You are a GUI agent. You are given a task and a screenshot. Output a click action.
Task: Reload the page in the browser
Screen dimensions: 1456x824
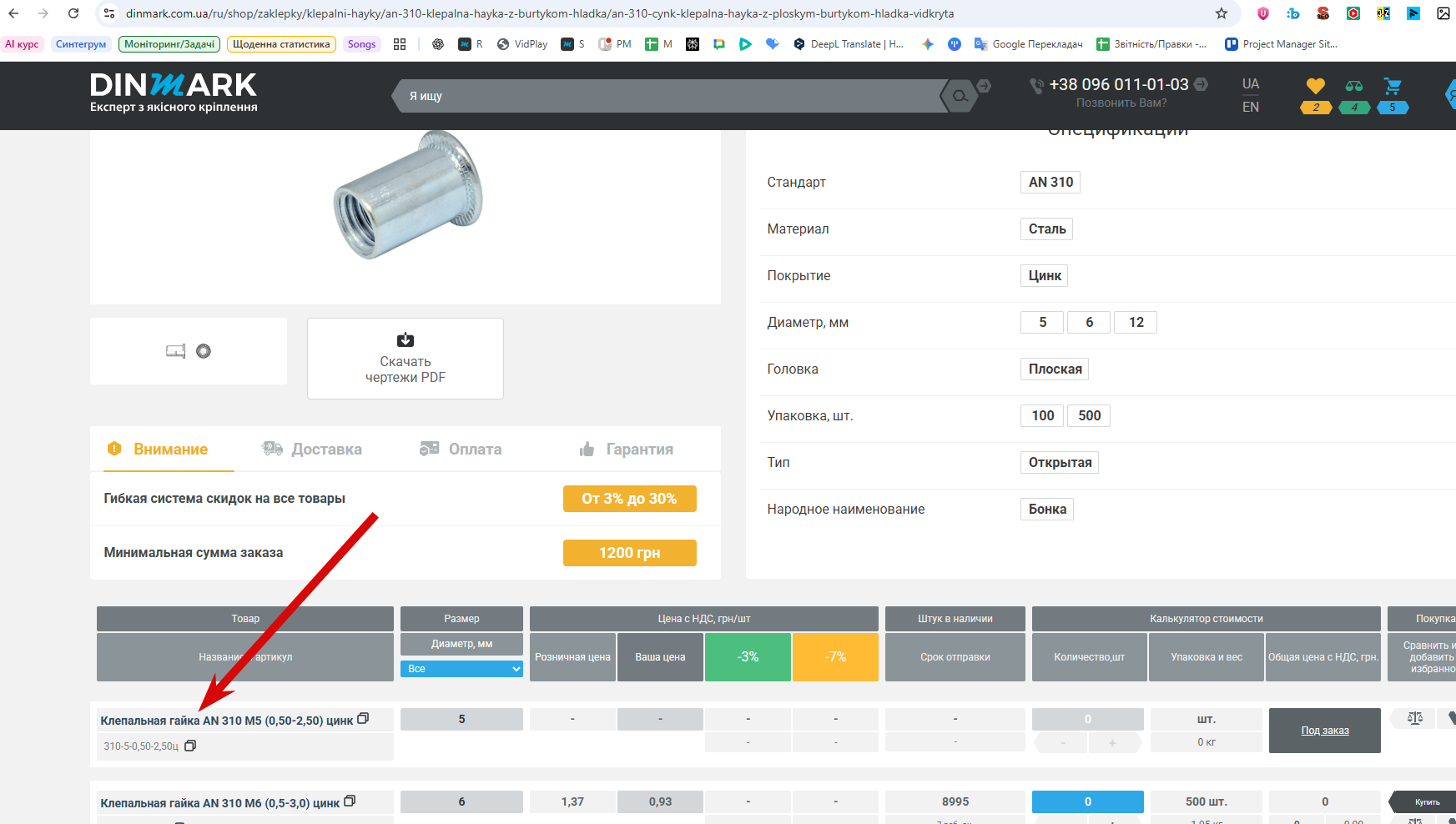point(73,13)
